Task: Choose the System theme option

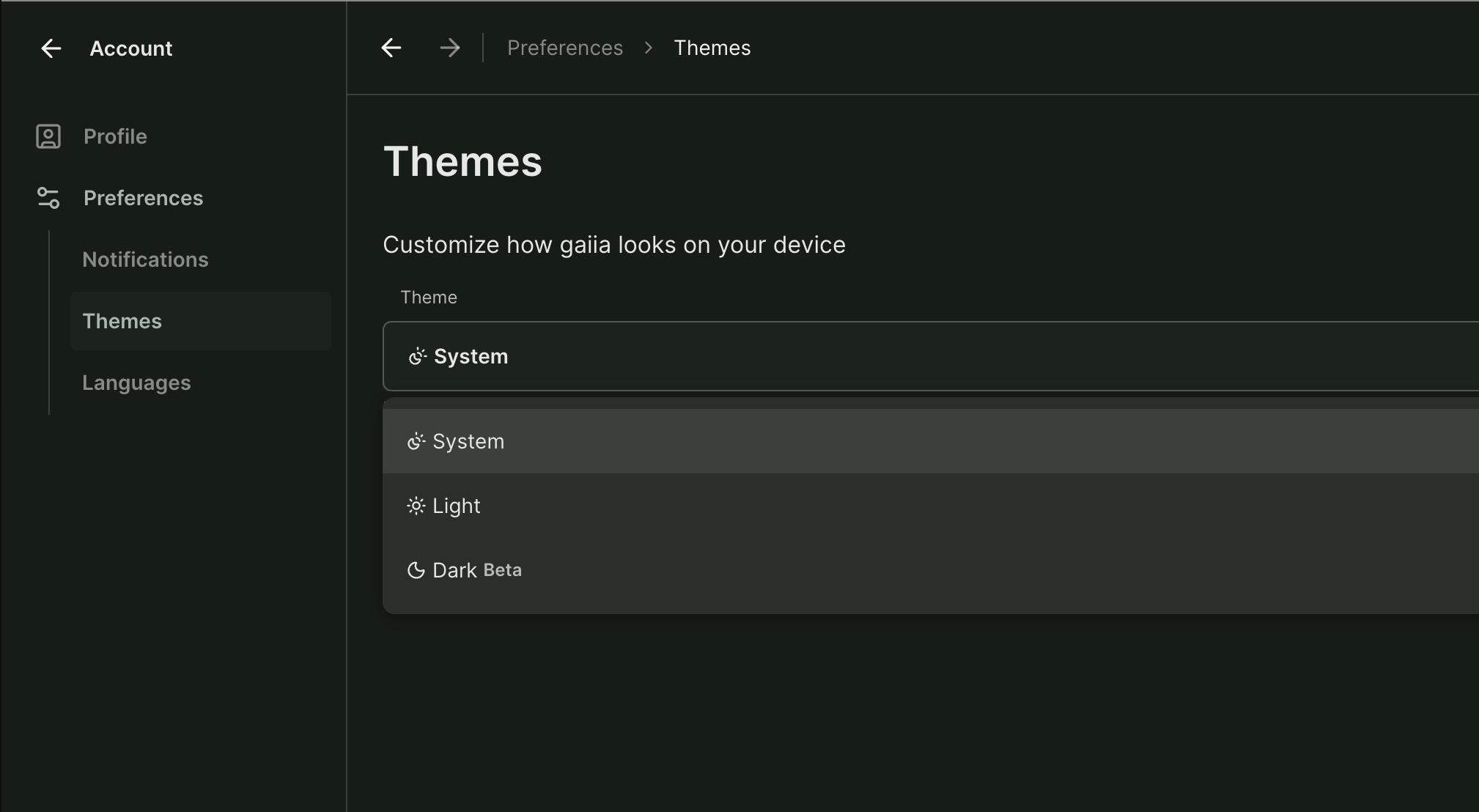Action: pyautogui.click(x=931, y=441)
